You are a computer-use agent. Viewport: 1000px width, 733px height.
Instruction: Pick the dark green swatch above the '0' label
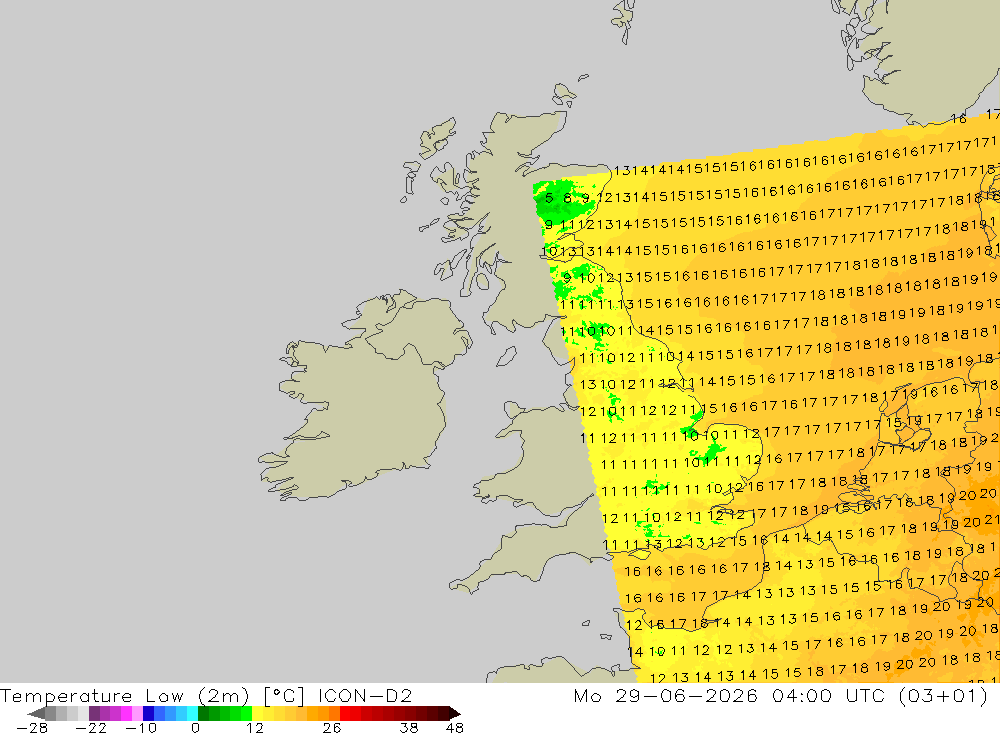click(203, 714)
